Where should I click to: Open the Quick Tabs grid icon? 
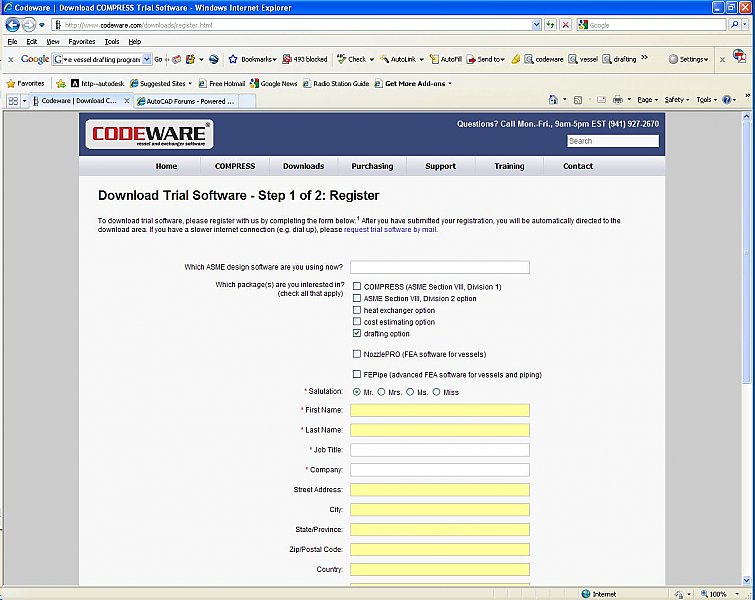(13, 101)
